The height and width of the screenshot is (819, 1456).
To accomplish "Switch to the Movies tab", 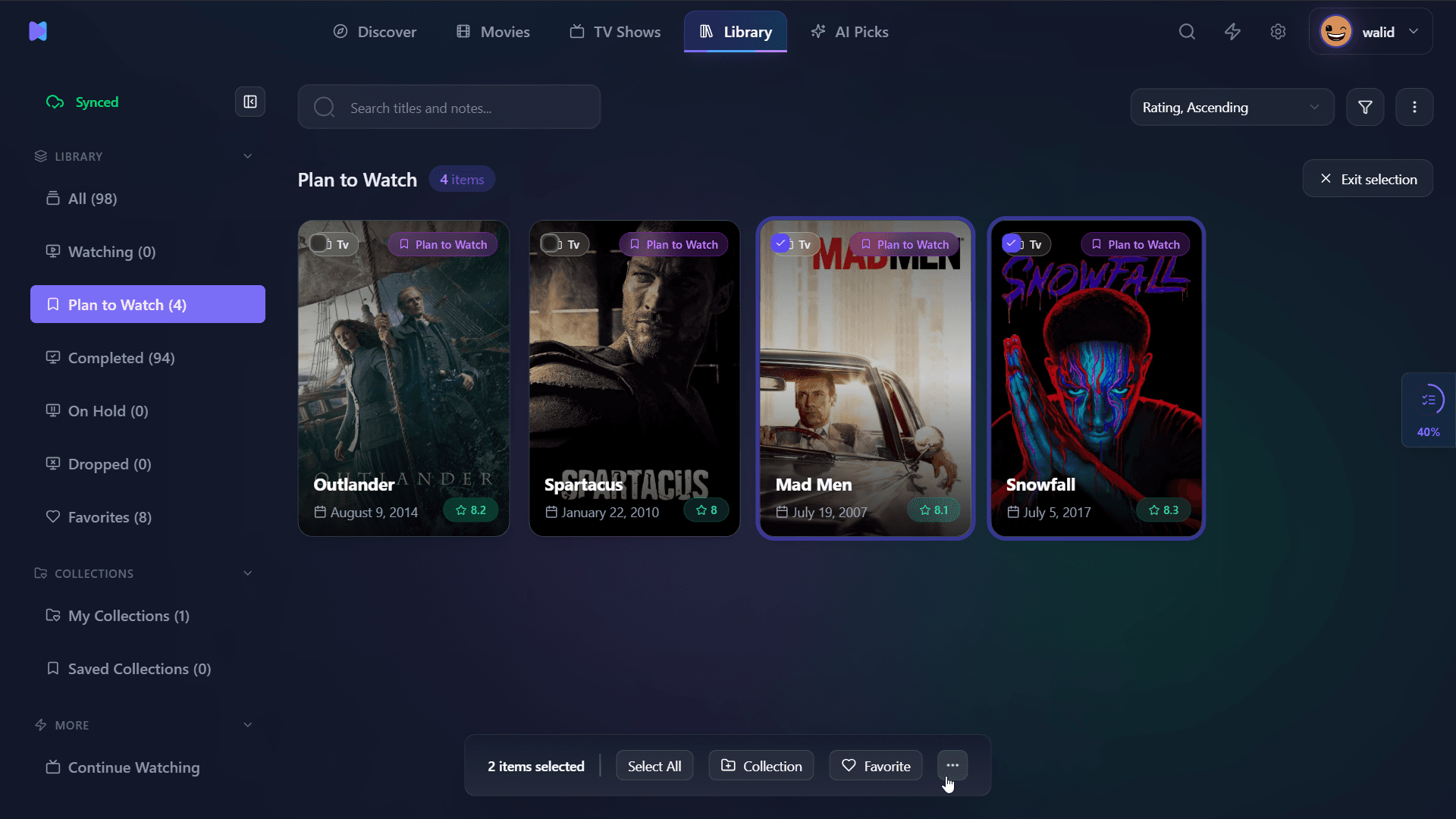I will point(493,32).
